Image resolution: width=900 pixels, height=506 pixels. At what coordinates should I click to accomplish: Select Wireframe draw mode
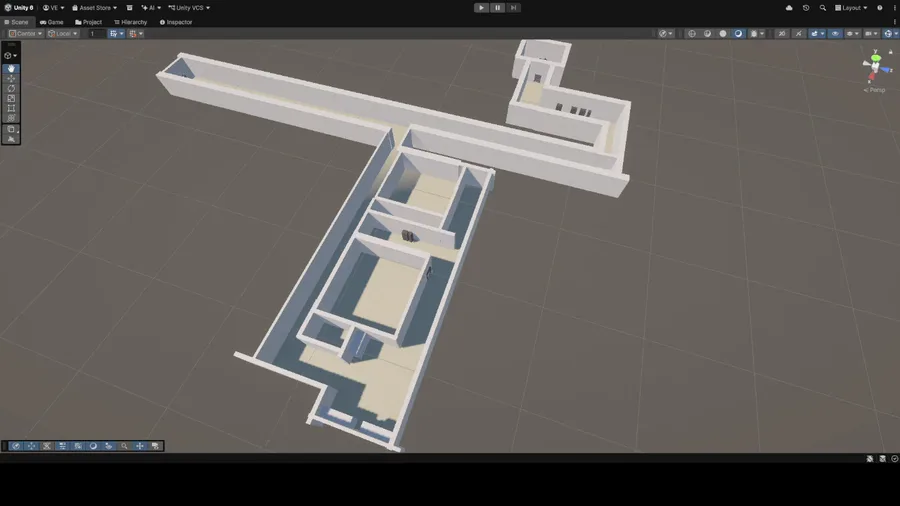point(692,33)
